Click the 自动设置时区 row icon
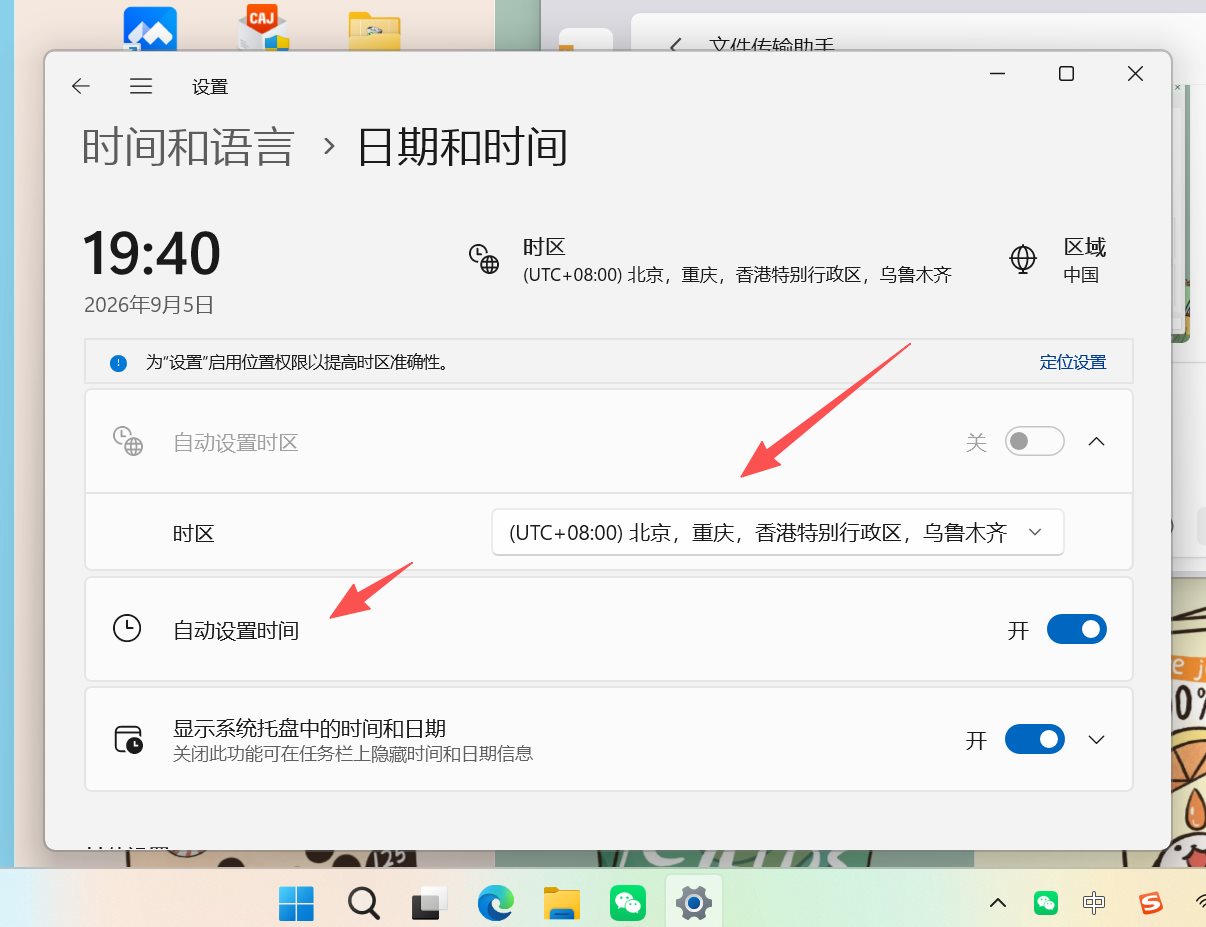The width and height of the screenshot is (1206, 927). (x=127, y=441)
